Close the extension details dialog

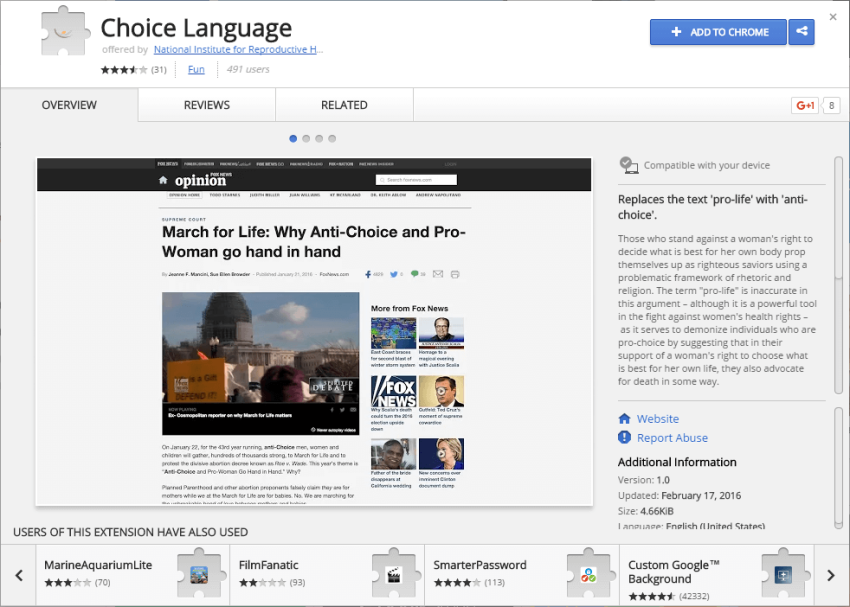(x=833, y=17)
